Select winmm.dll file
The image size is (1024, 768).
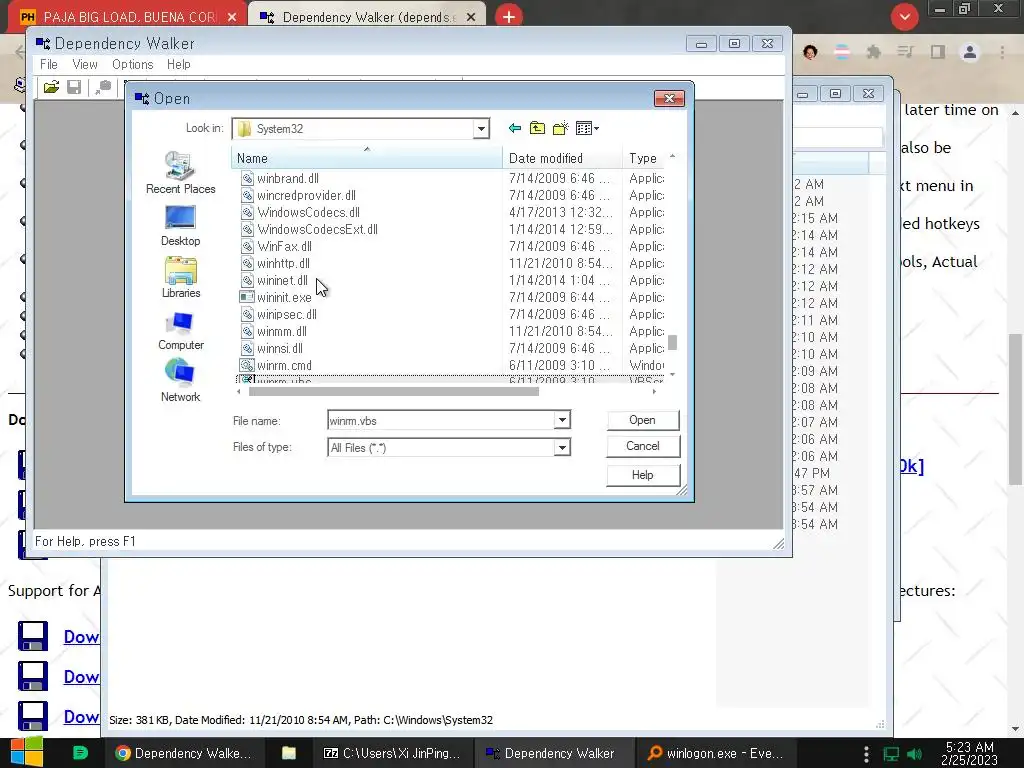[281, 331]
